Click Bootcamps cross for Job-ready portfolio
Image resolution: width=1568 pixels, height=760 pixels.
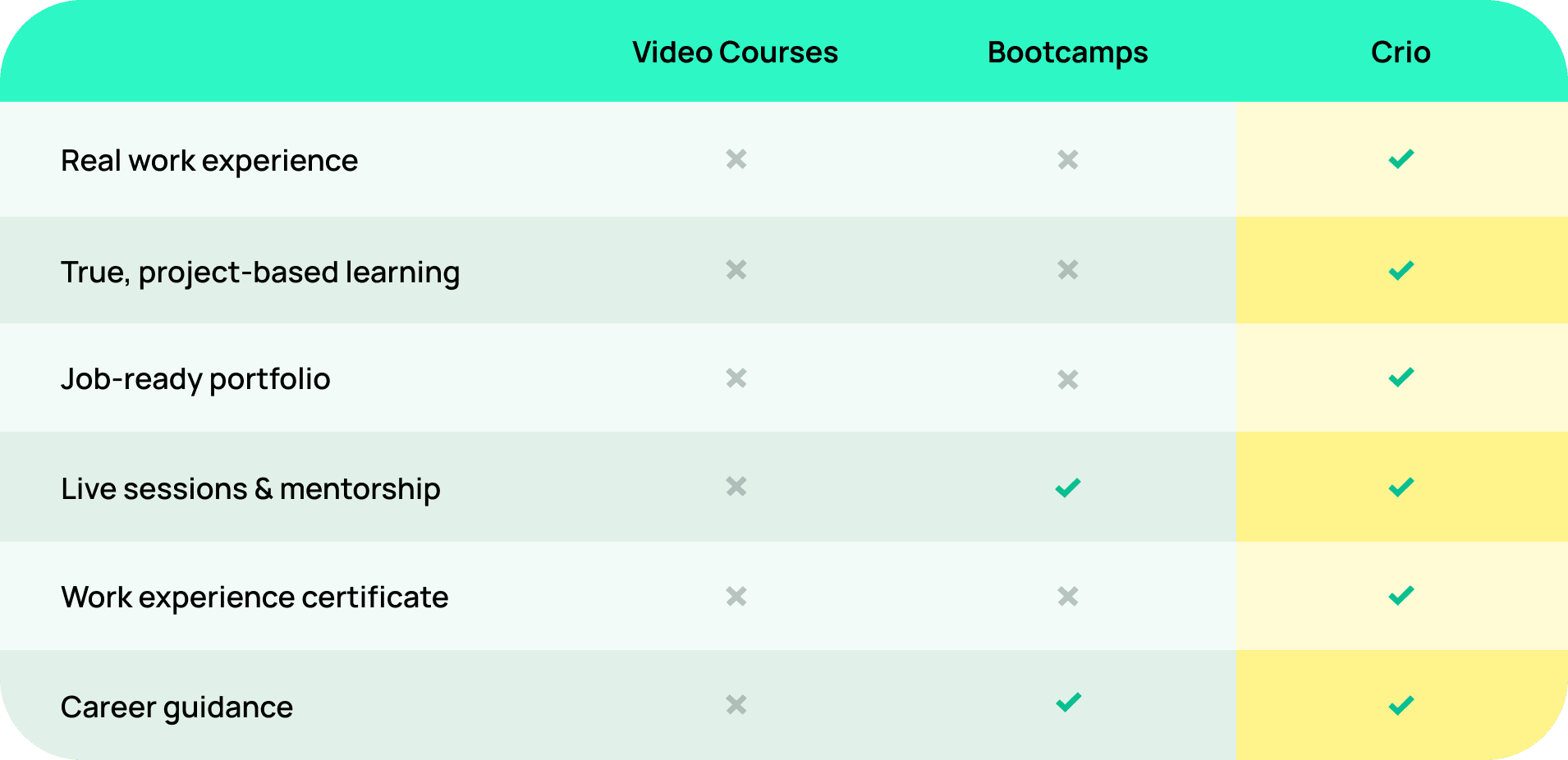[x=1068, y=379]
